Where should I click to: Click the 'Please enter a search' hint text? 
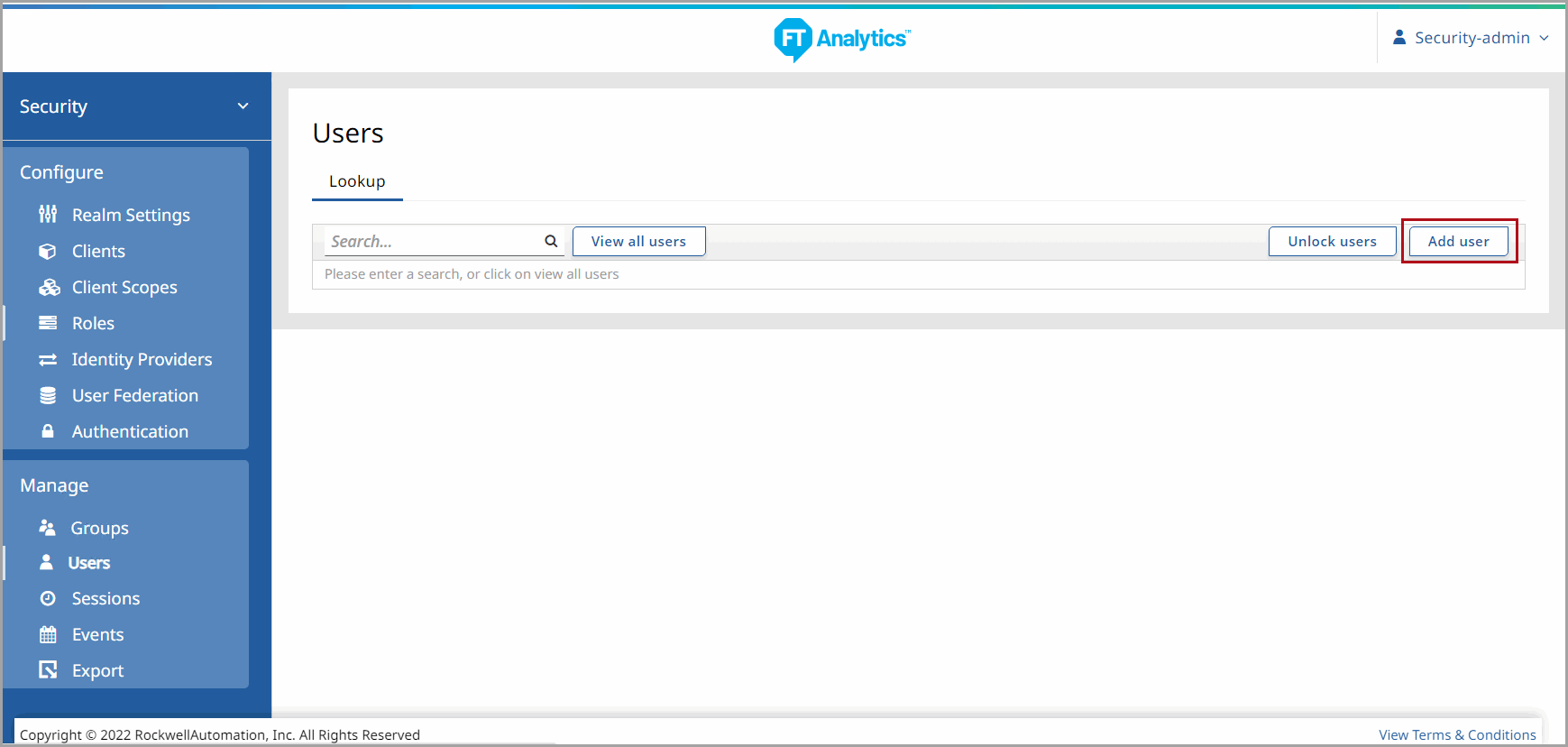click(472, 274)
